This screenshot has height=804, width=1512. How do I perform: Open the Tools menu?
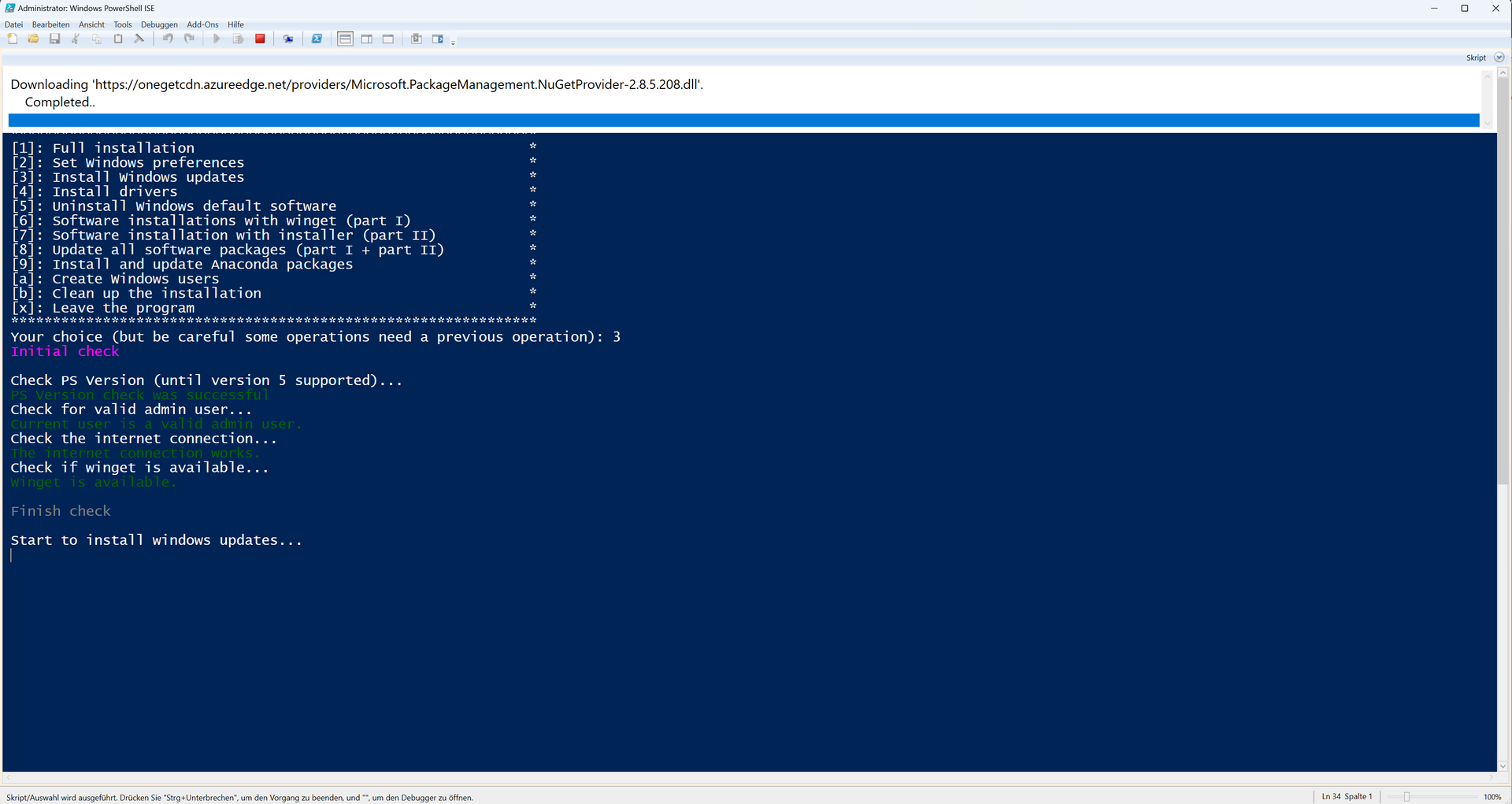[x=123, y=24]
